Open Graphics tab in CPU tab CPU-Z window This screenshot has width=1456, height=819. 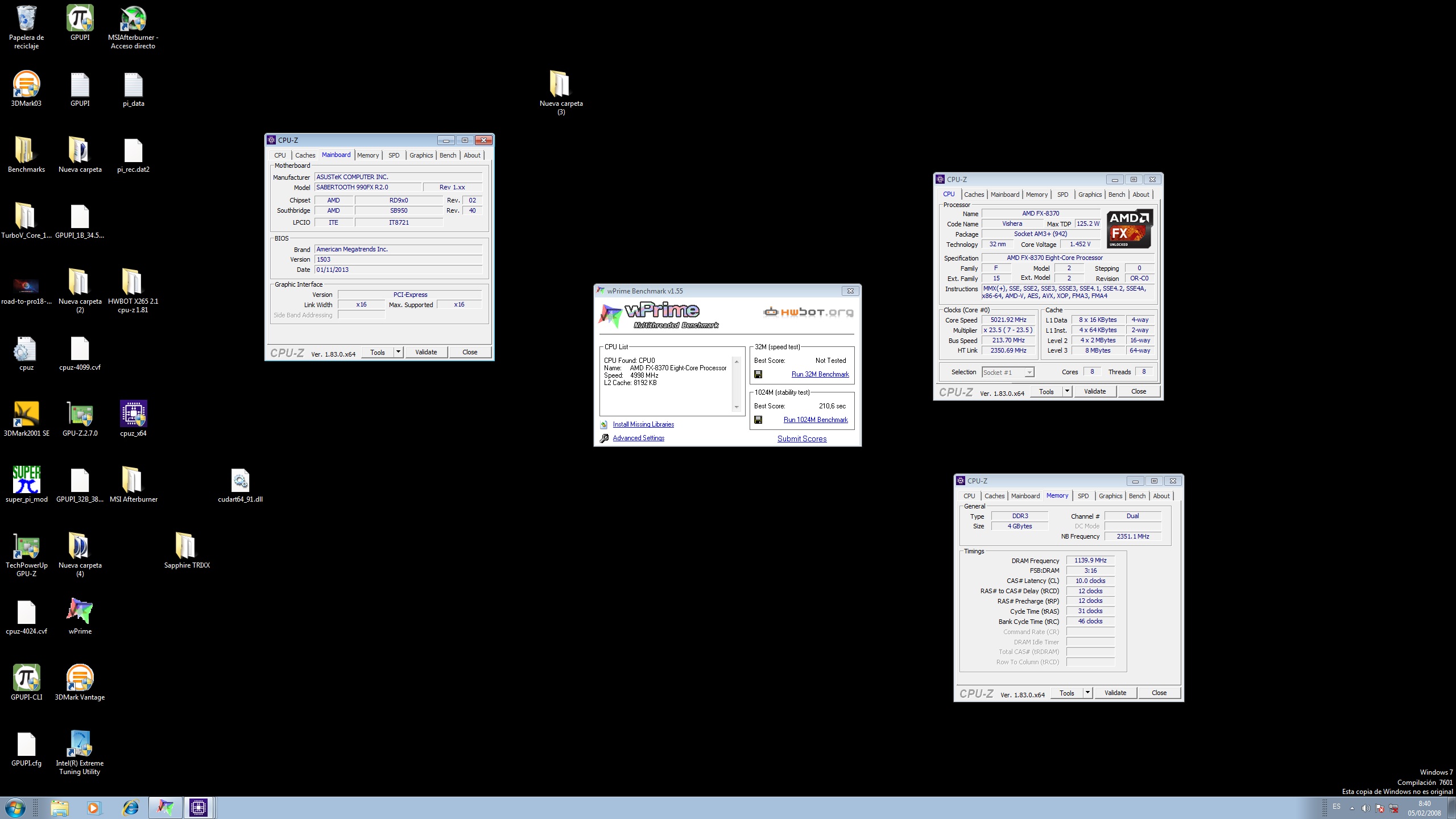click(x=1090, y=195)
